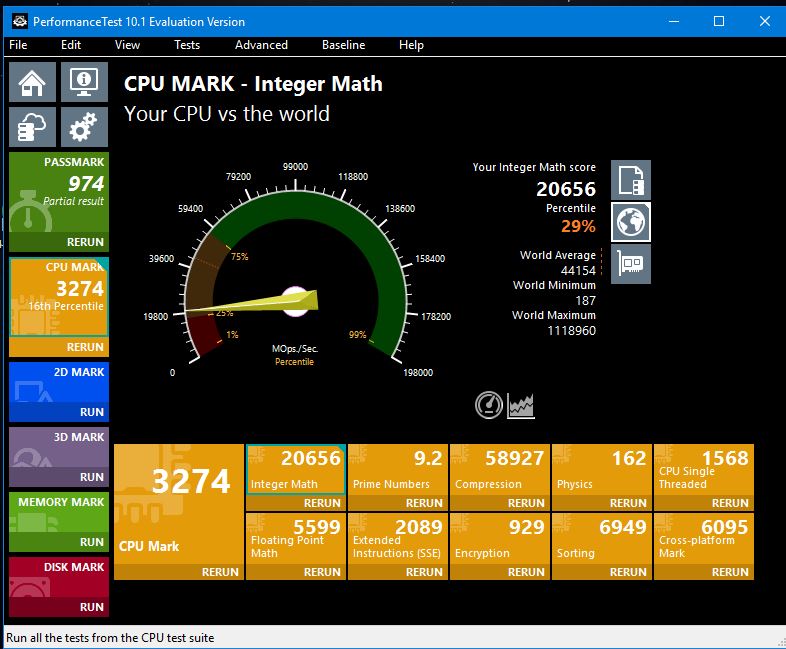Select the Extended Instructions (SSE) 2089 tile
This screenshot has height=649, width=786.
tap(398, 539)
